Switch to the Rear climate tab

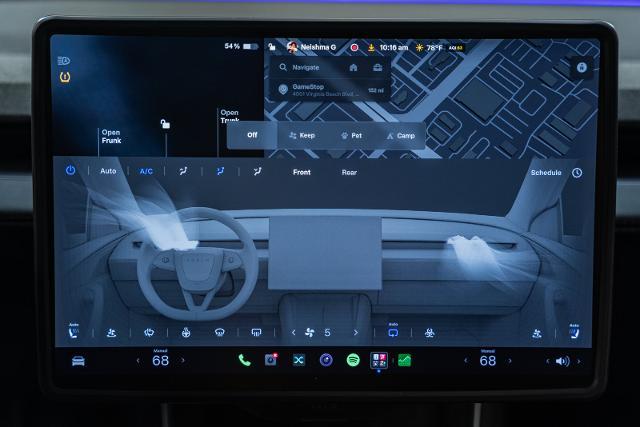[x=349, y=173]
